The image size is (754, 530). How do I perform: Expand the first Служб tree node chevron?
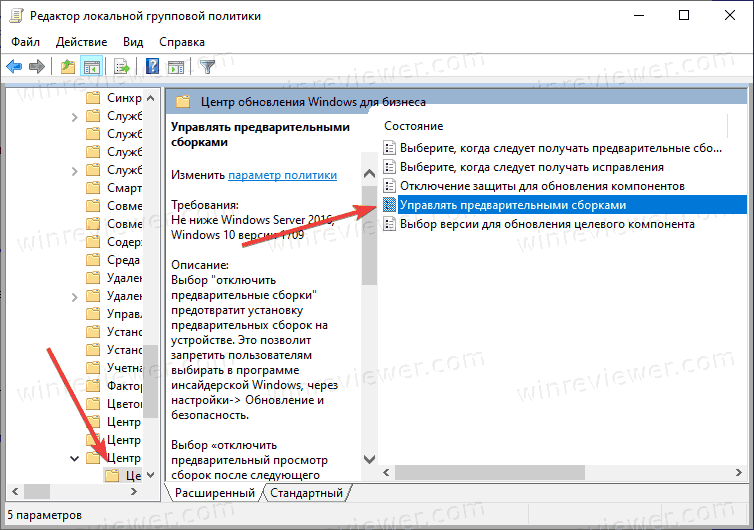click(74, 117)
